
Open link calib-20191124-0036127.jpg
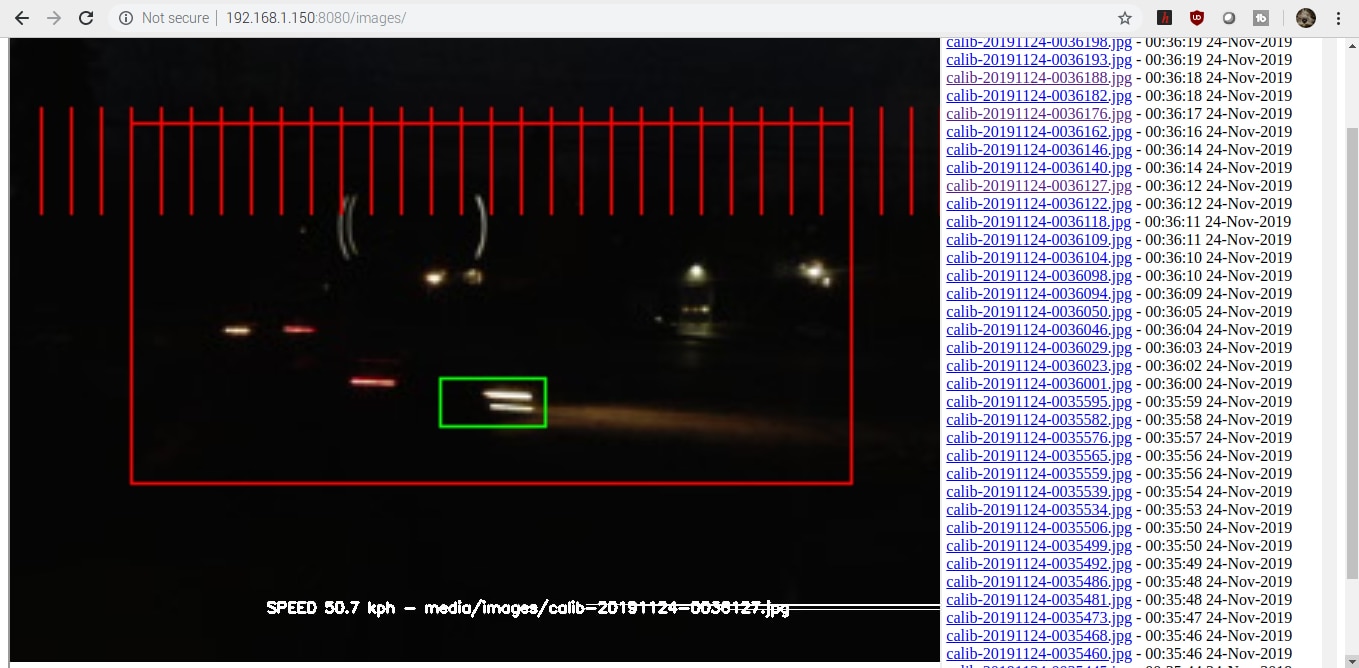pos(1038,186)
